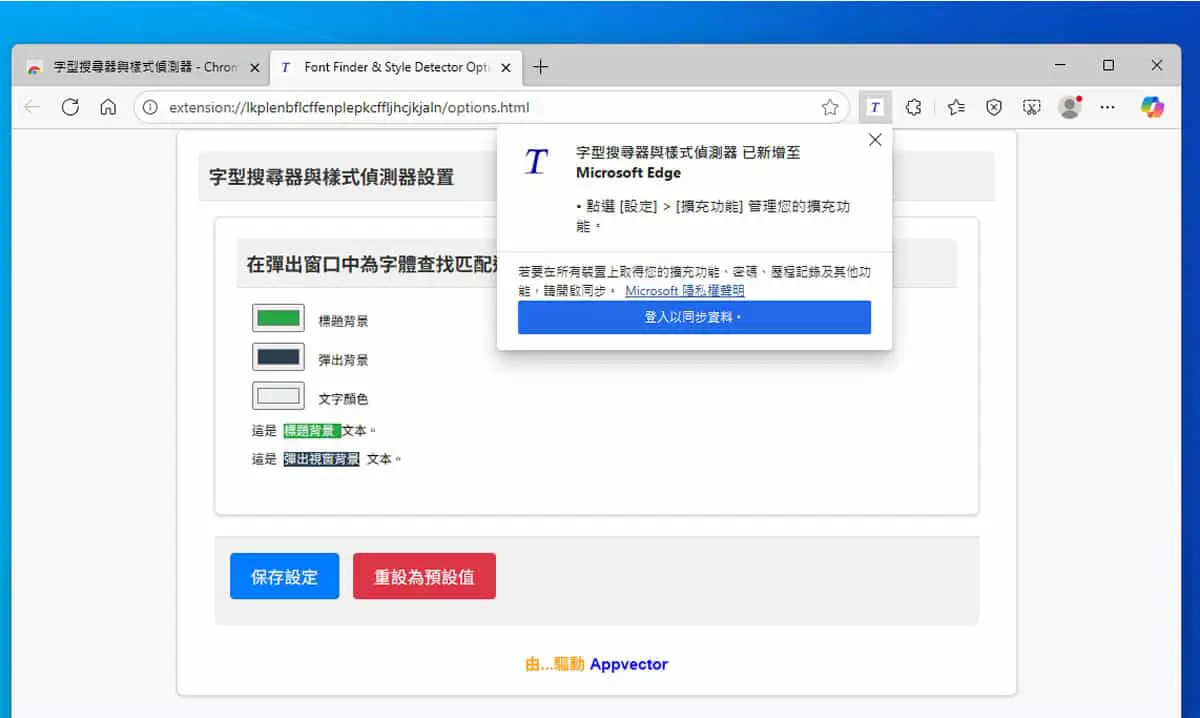The height and width of the screenshot is (718, 1200).
Task: Open Browser essentials shield icon
Action: point(993,107)
